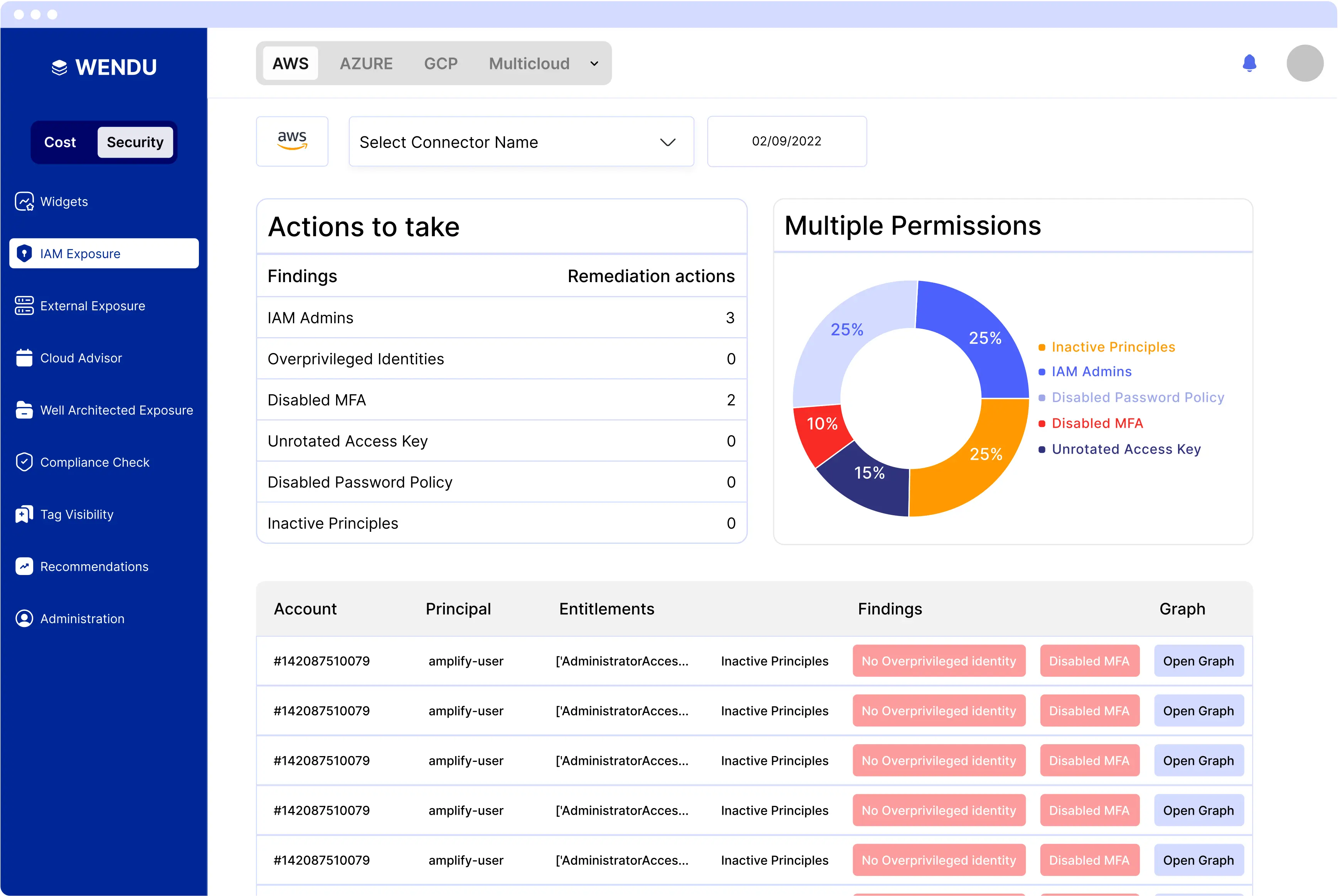Select the GCP cloud tab
The width and height of the screenshot is (1338, 896).
[x=441, y=64]
